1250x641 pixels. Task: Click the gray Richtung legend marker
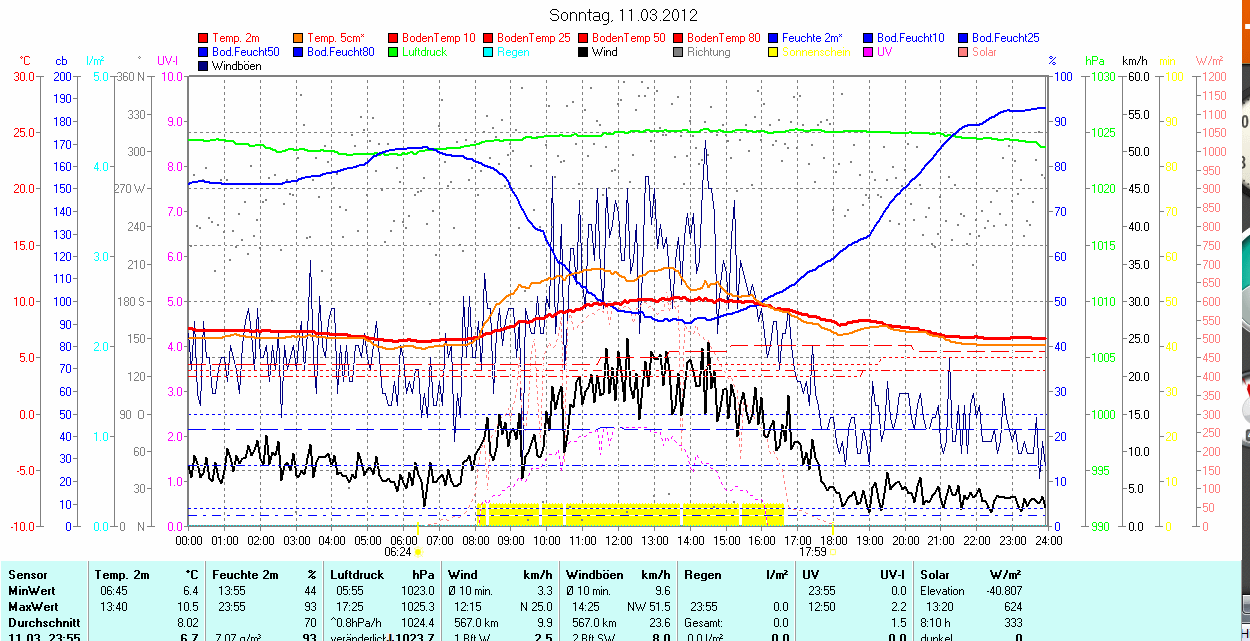(x=679, y=52)
